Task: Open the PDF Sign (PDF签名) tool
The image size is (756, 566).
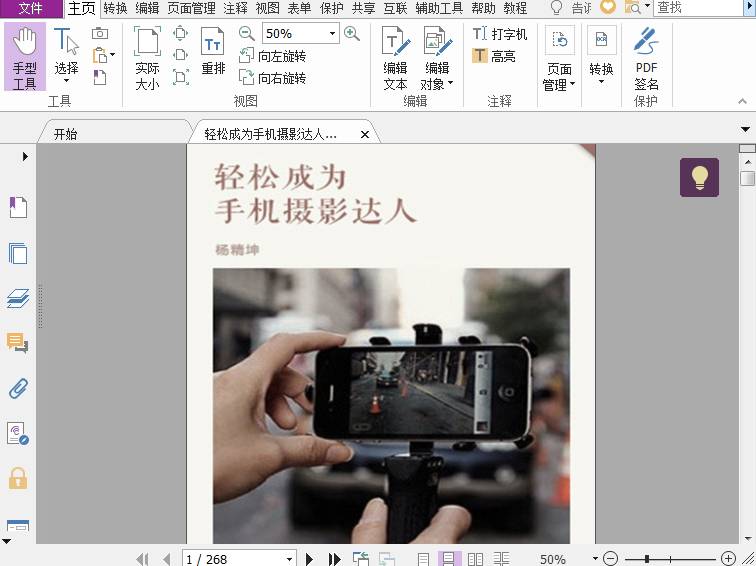Action: (x=646, y=58)
